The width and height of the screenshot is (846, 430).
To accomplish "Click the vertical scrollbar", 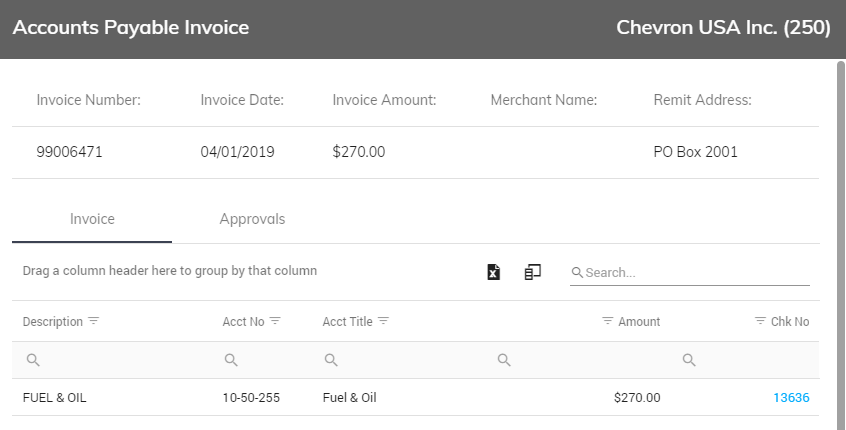I will 841,245.
